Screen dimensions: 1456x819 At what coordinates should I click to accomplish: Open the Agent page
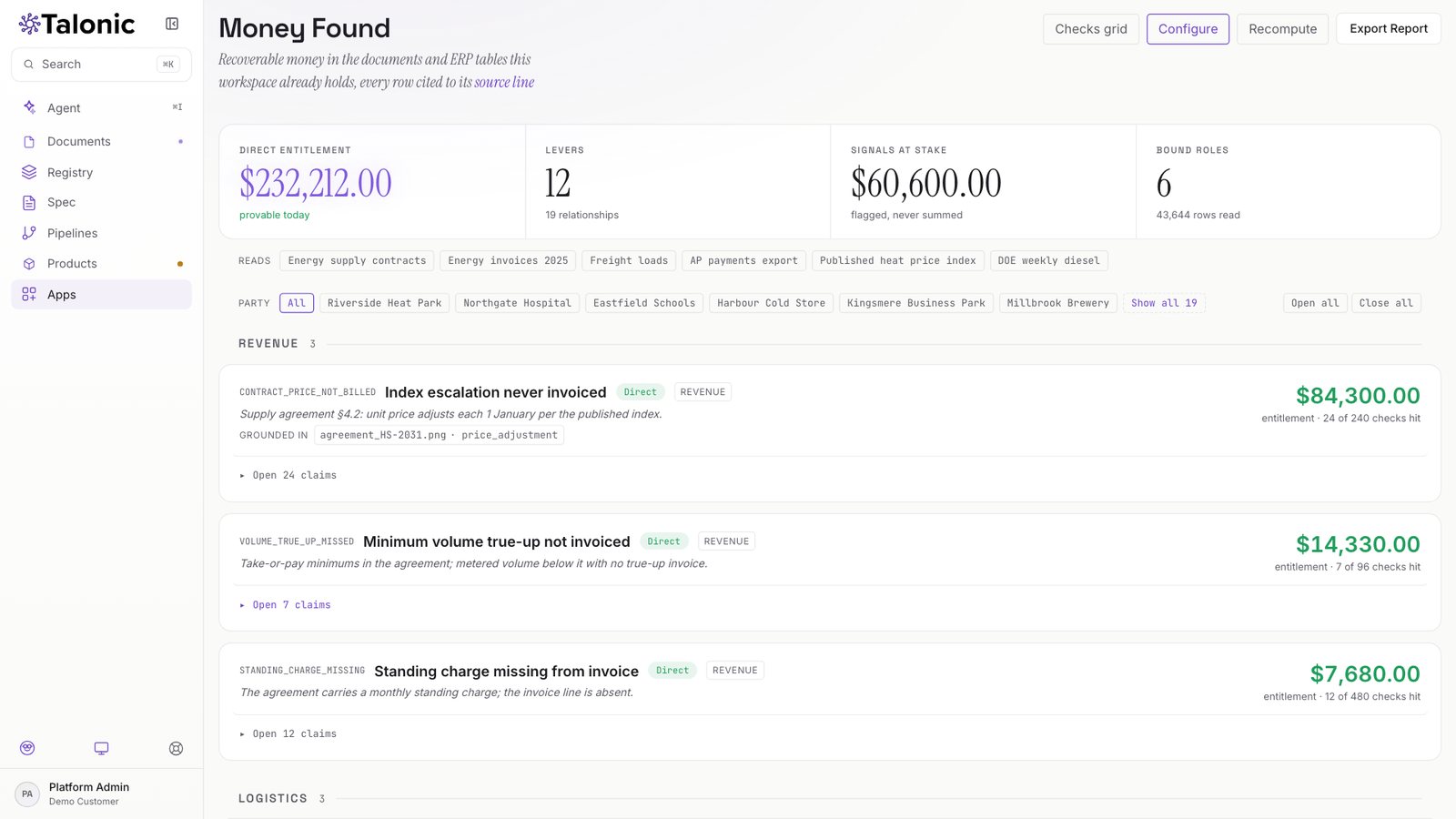pos(101,107)
